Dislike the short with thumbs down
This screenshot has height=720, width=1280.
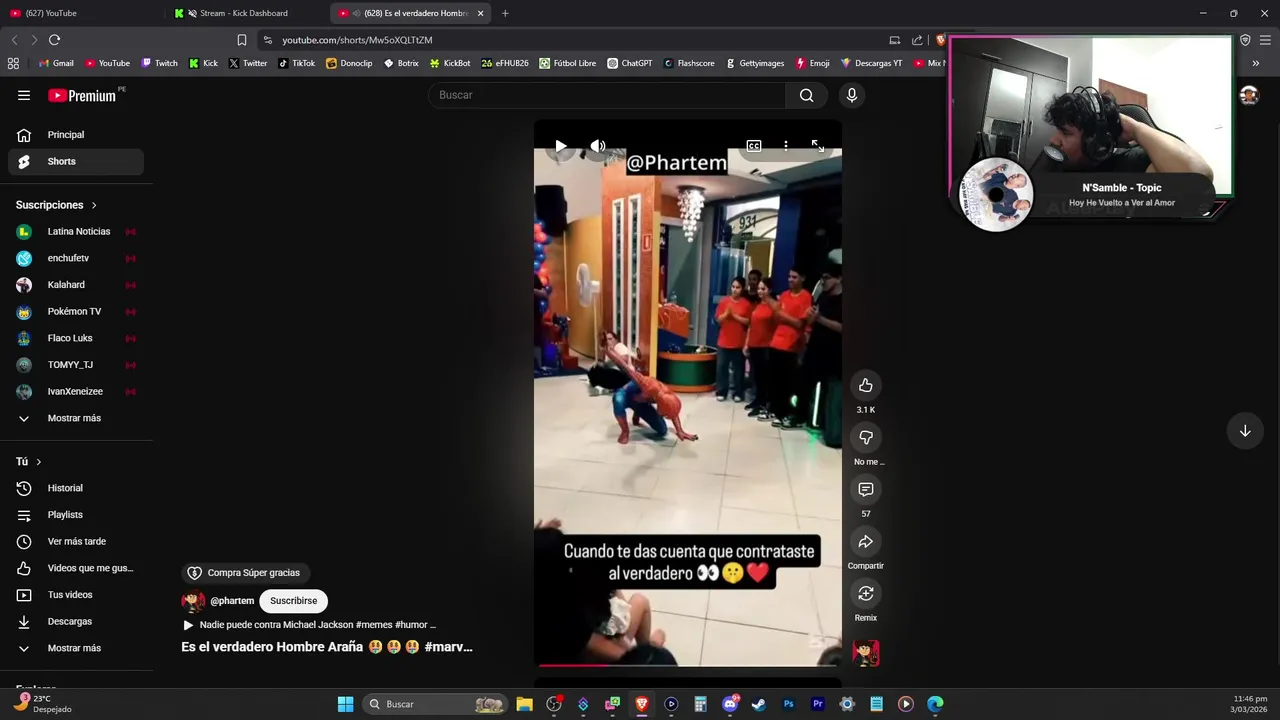point(866,438)
